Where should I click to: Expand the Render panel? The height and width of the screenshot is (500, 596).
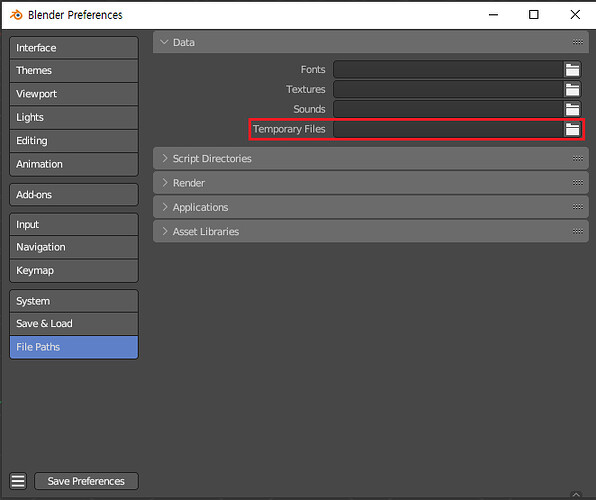[x=165, y=183]
